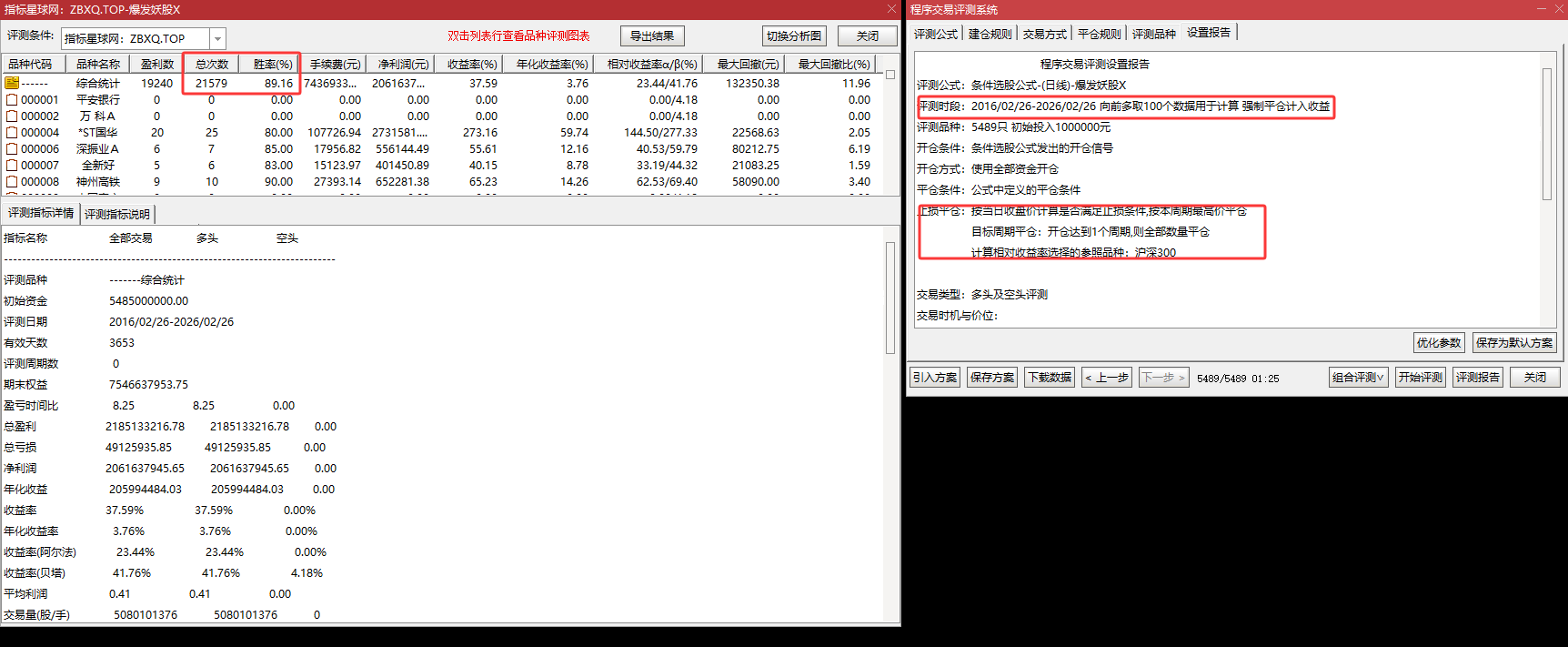
Task: Click the settings report scrollbar thumb
Action: click(1546, 134)
